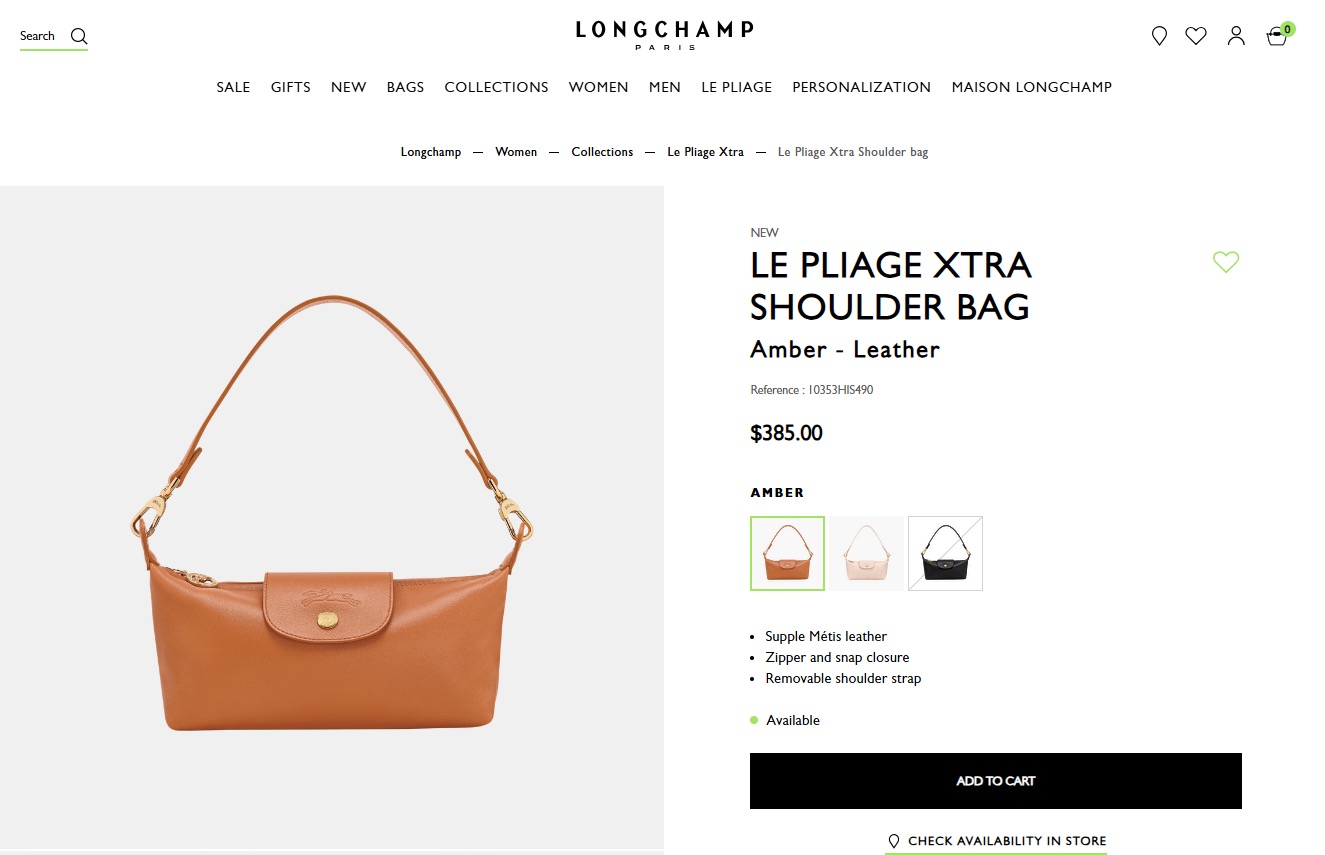Select the black bag swatch

(x=945, y=553)
